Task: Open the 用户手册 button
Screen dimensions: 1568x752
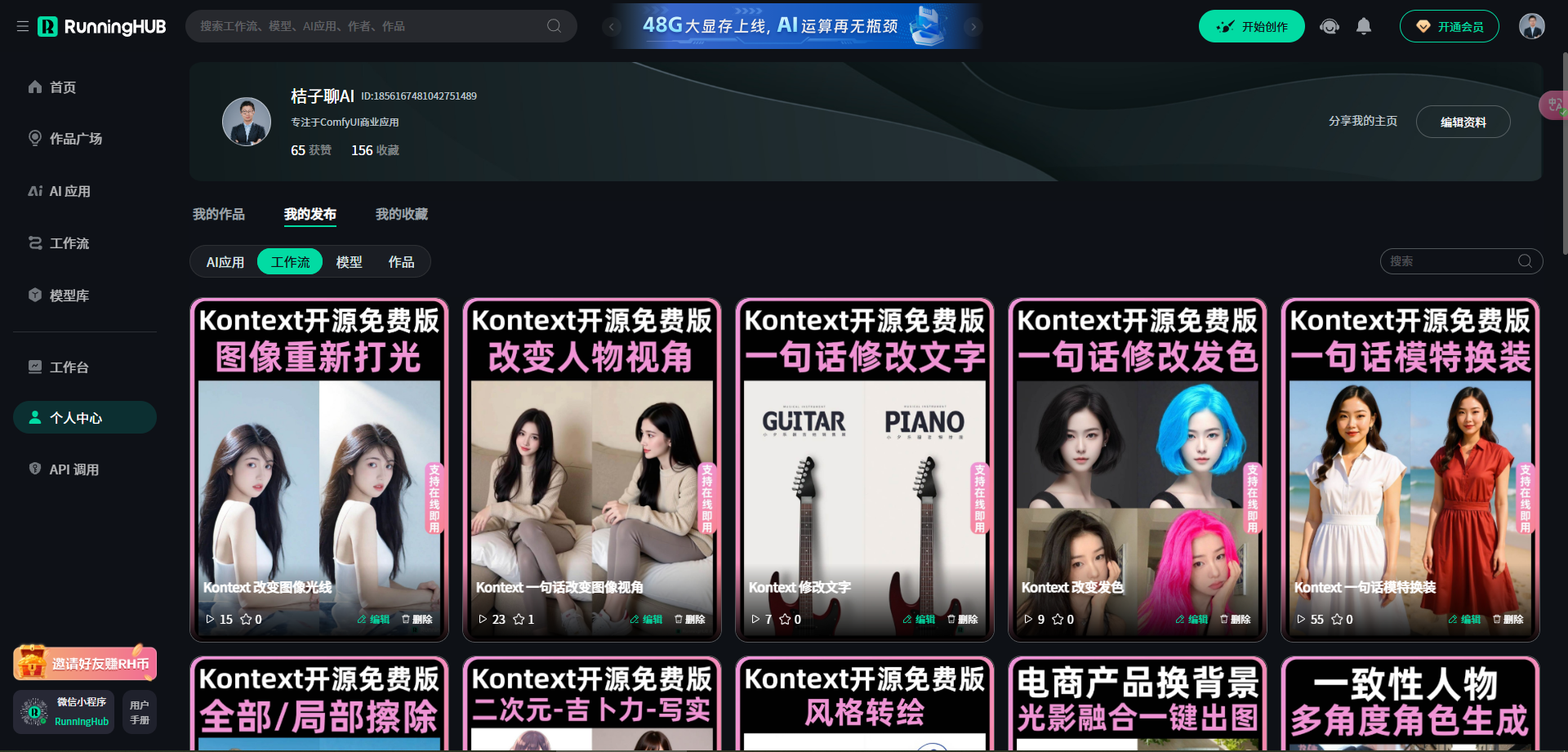Action: coord(140,712)
